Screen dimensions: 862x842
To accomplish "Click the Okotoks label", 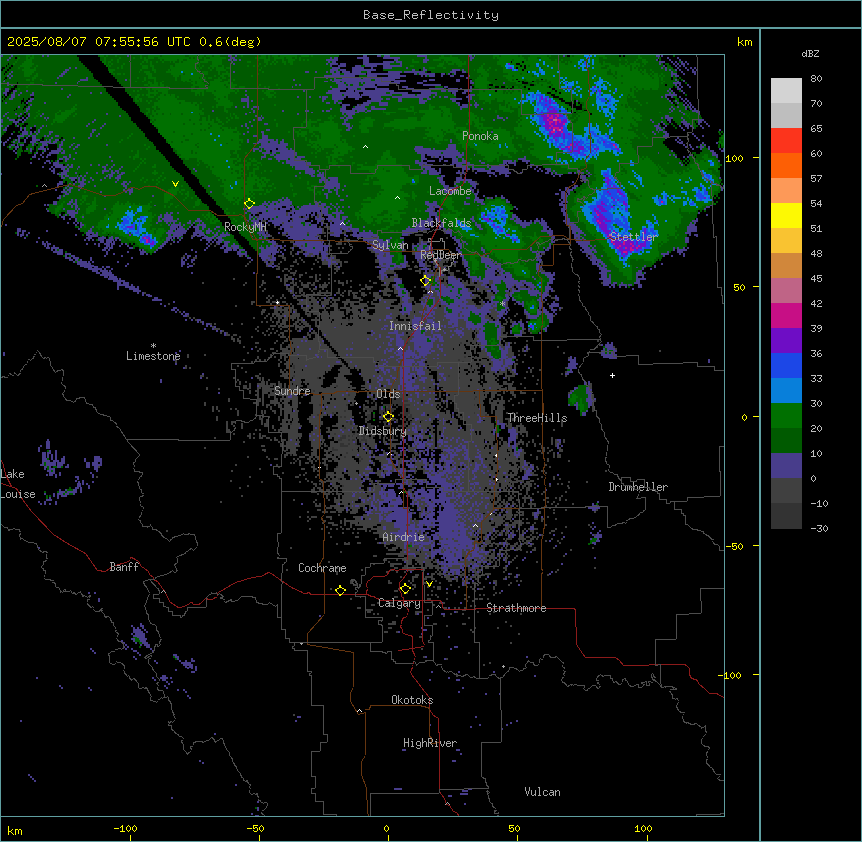I will point(412,700).
